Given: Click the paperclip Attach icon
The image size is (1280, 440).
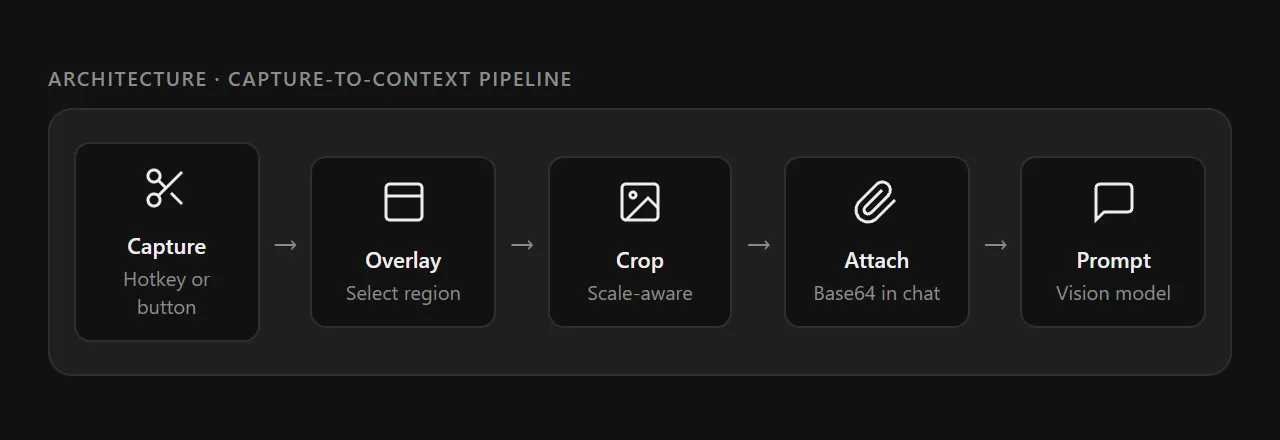Looking at the screenshot, I should [x=876, y=201].
